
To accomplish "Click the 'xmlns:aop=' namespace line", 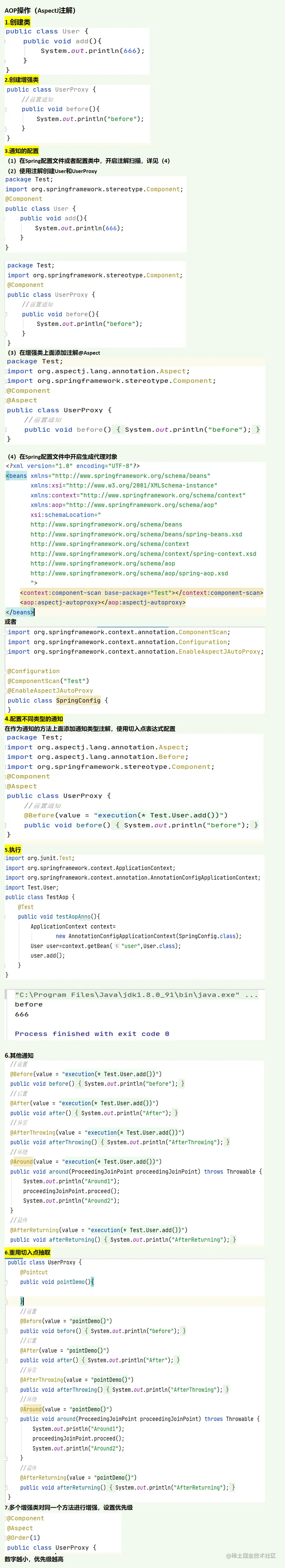I will coord(124,505).
